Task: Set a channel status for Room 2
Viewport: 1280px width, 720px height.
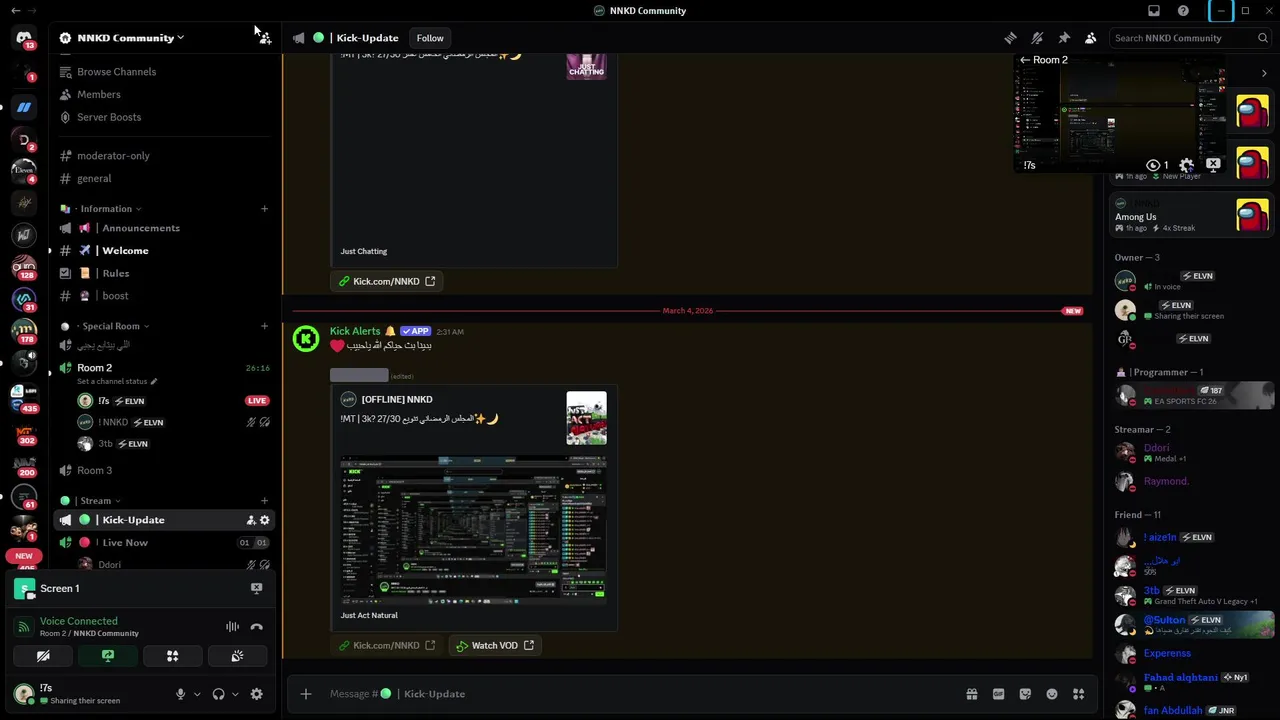Action: coord(117,381)
